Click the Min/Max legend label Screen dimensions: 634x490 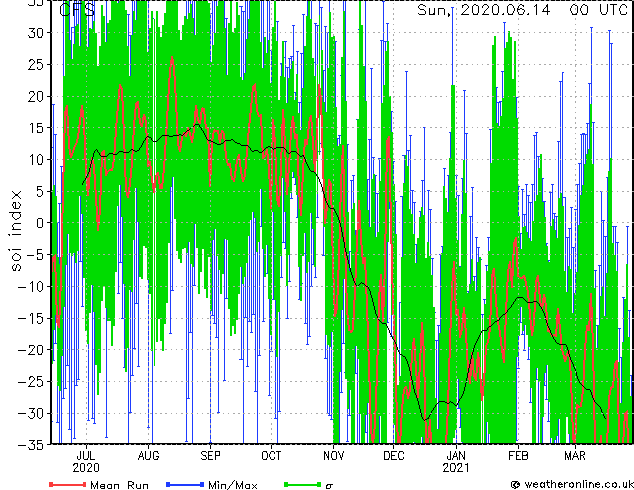[232, 485]
